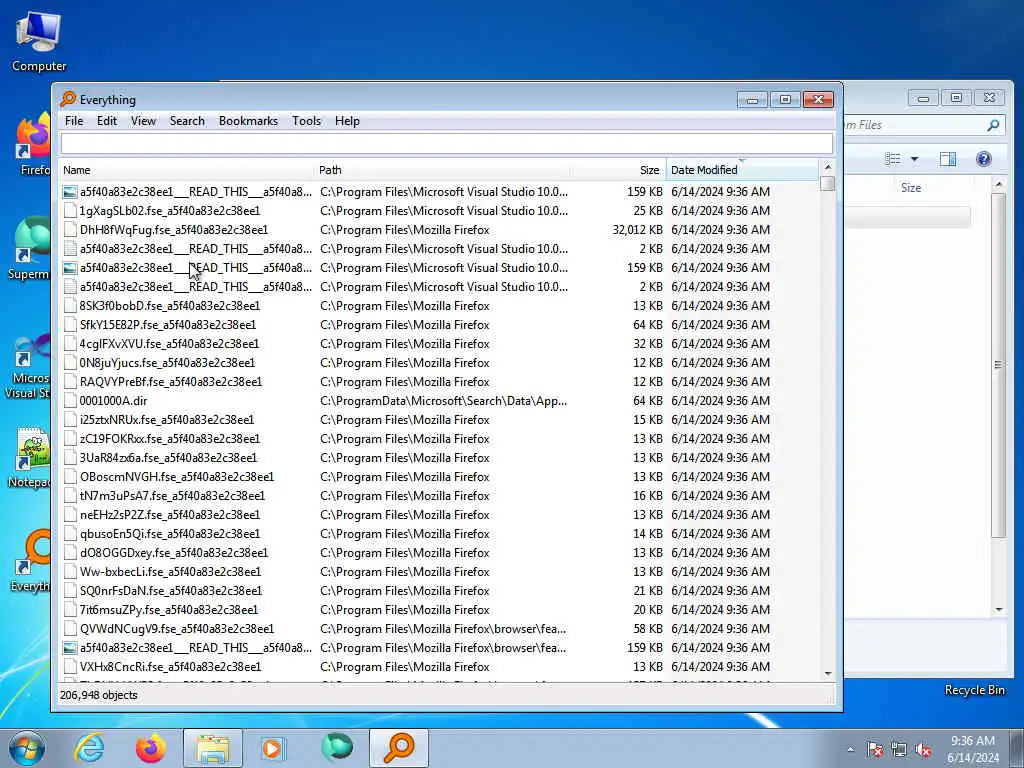The image size is (1024, 768).
Task: Click the muted volume tray icon
Action: click(923, 750)
